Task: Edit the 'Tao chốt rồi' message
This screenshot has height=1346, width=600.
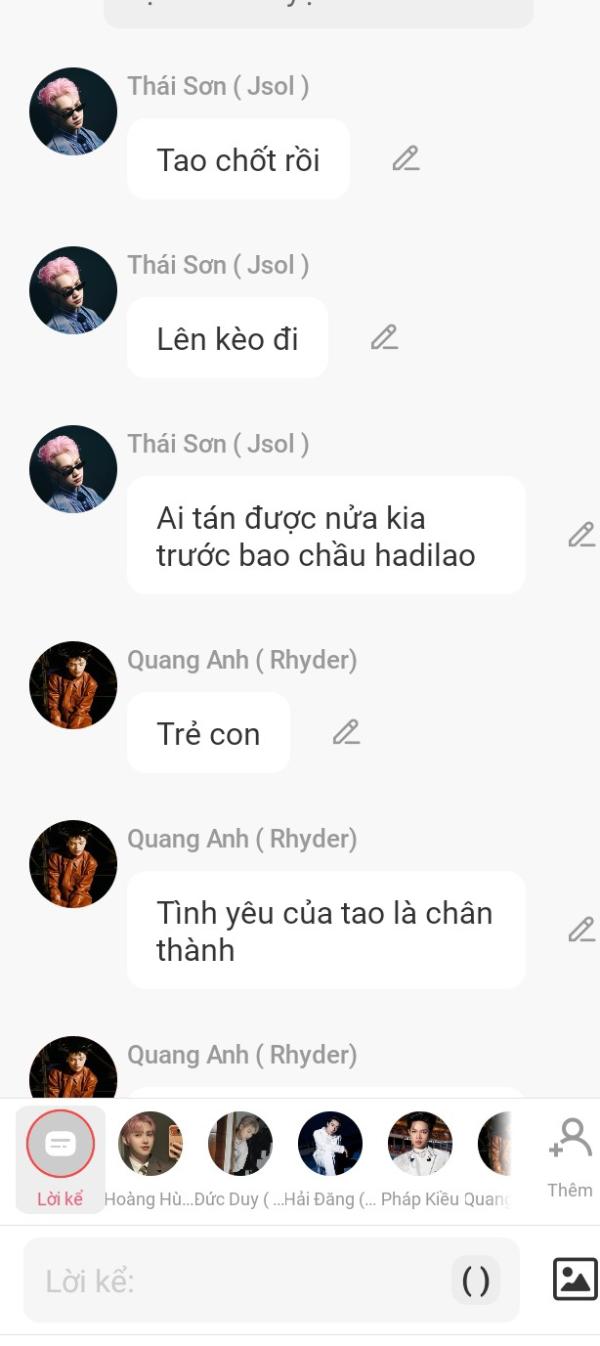Action: coord(405,159)
